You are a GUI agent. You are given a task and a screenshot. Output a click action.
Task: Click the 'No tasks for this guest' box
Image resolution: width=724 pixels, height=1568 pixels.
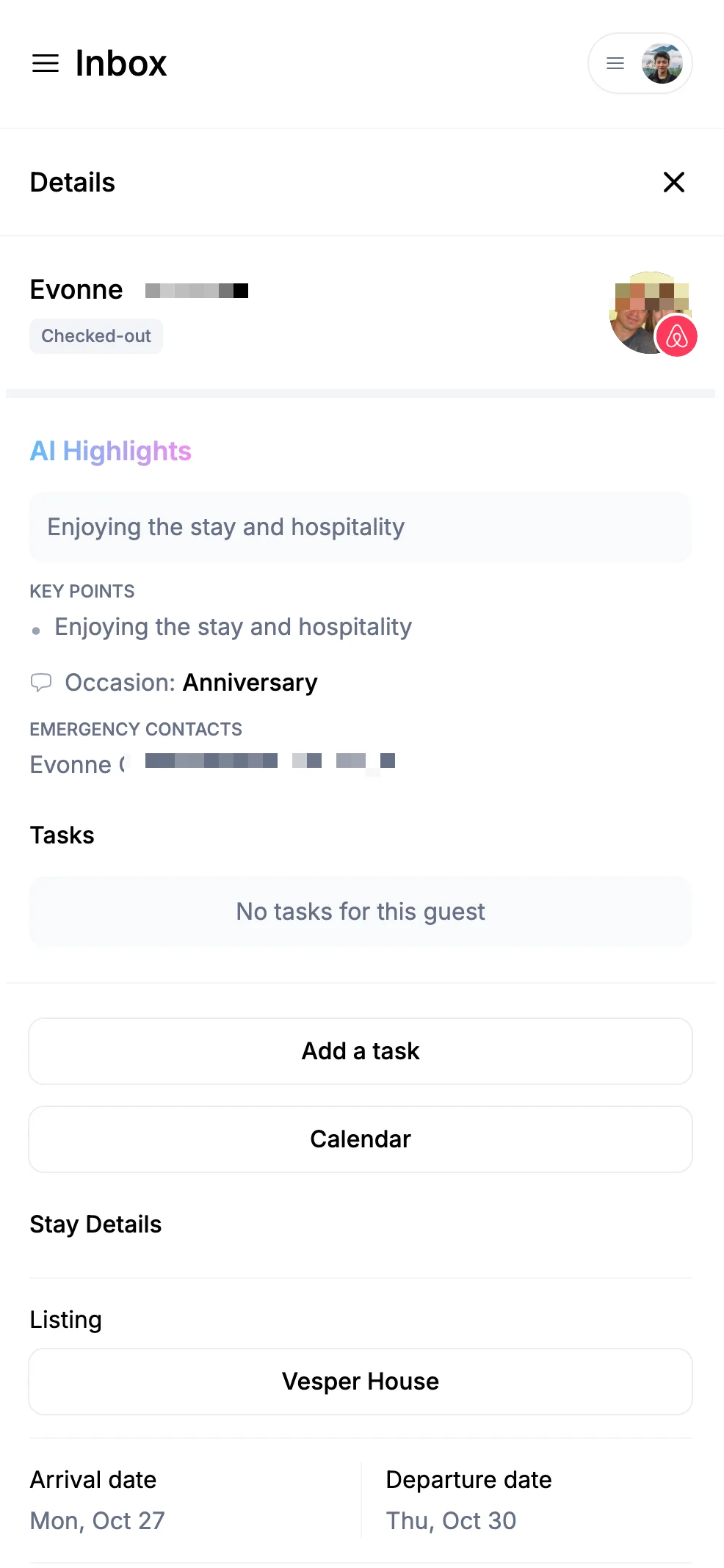point(360,912)
